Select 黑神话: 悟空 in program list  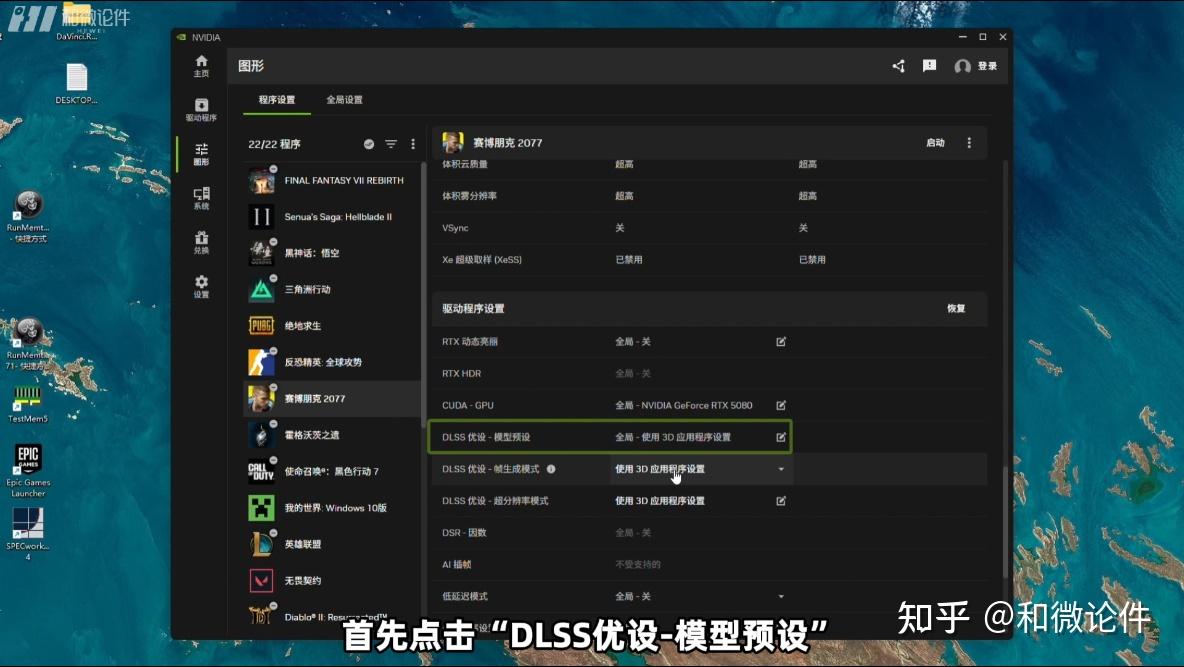(x=332, y=253)
